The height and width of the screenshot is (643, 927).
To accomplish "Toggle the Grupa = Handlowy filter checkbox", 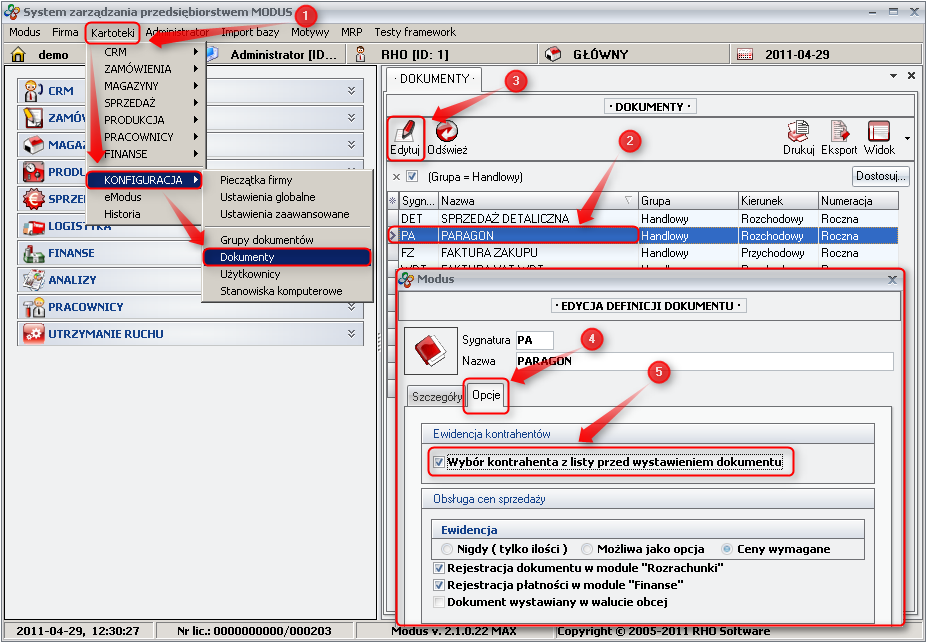I will coord(413,176).
